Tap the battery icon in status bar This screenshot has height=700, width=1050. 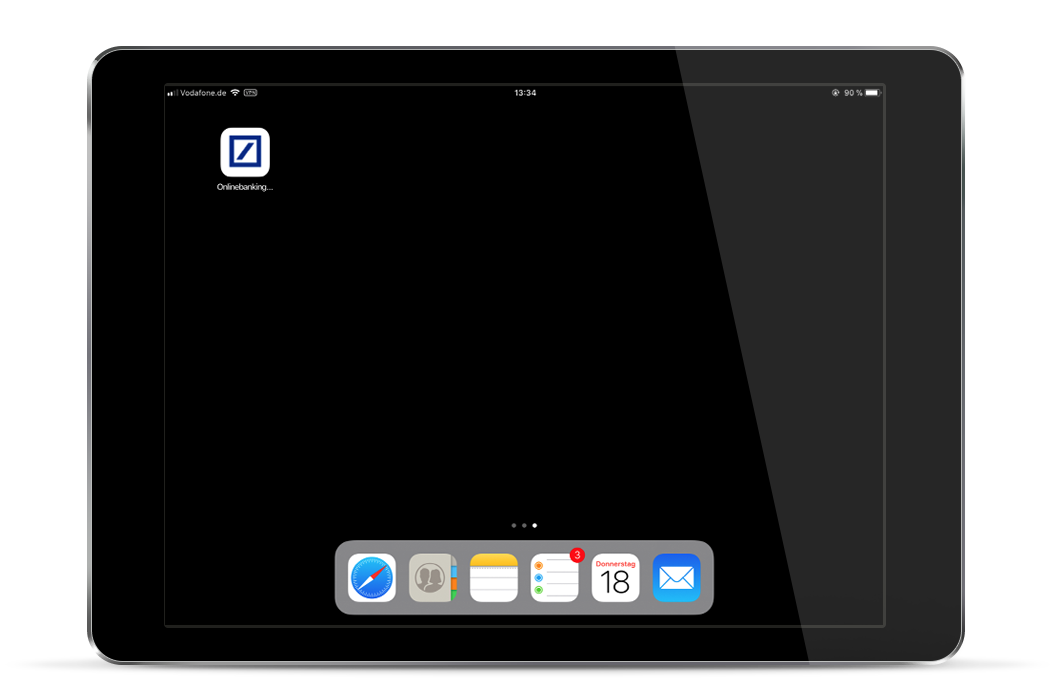(x=873, y=92)
